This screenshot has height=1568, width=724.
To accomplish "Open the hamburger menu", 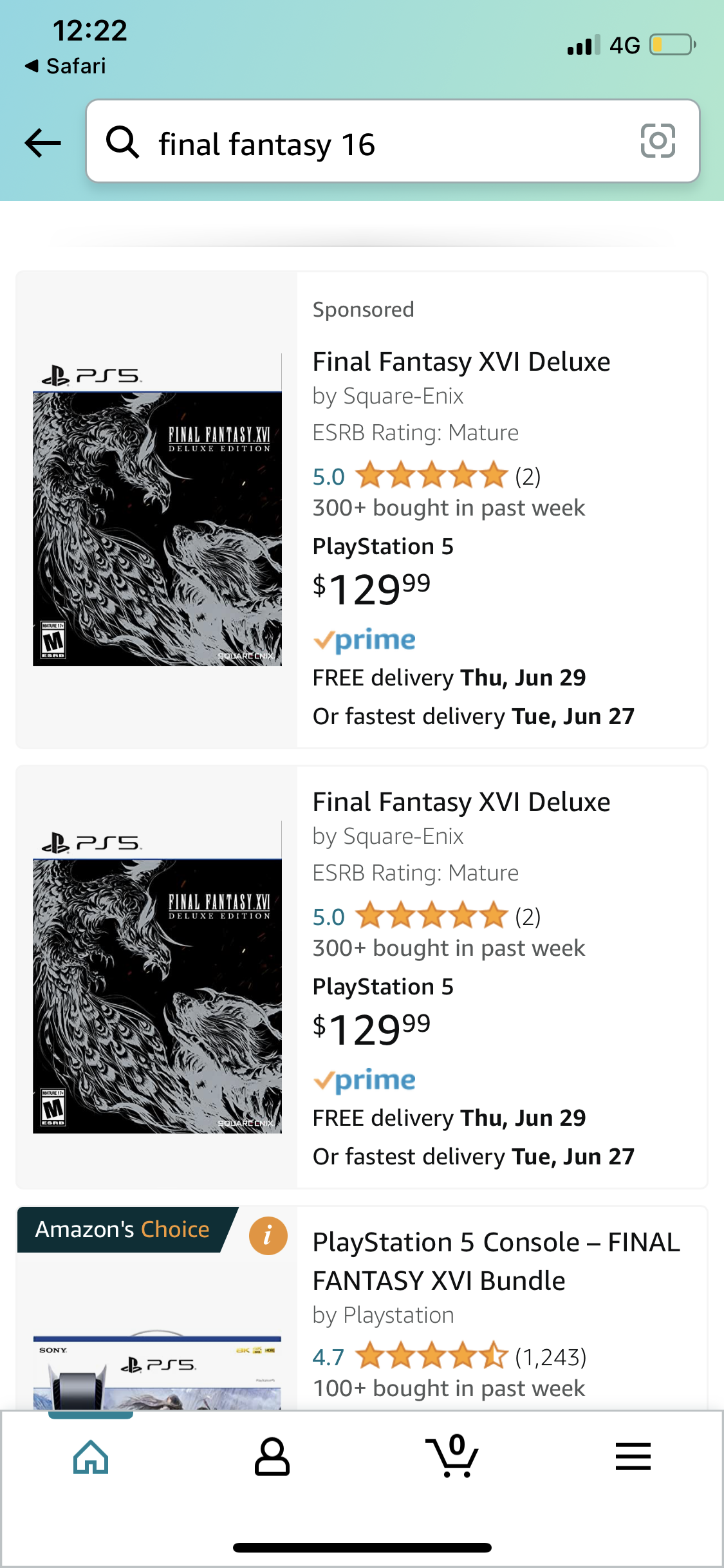I will (633, 1457).
